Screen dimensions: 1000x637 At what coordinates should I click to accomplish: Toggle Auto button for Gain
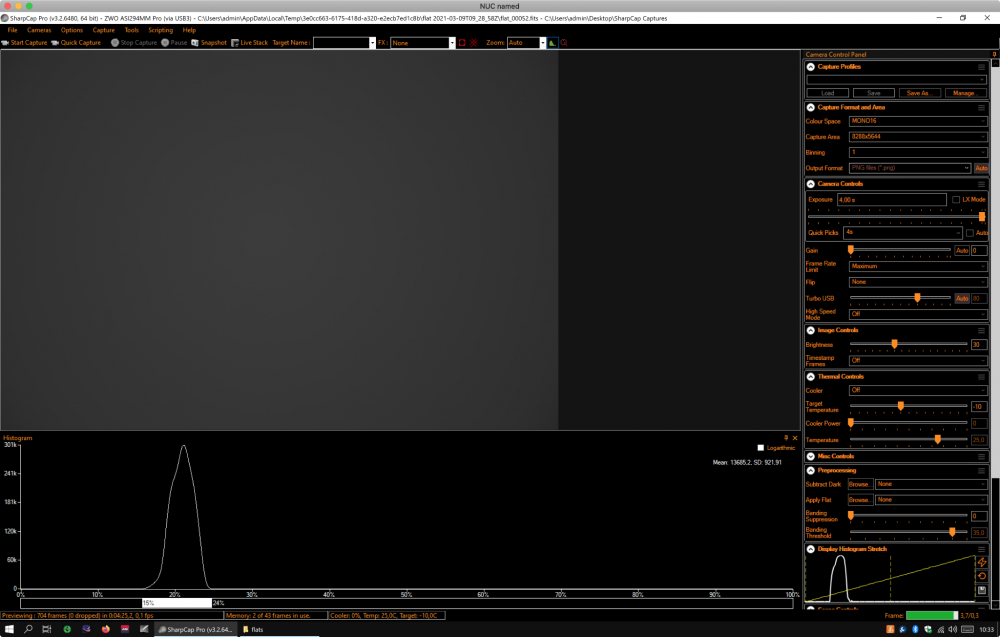point(962,251)
